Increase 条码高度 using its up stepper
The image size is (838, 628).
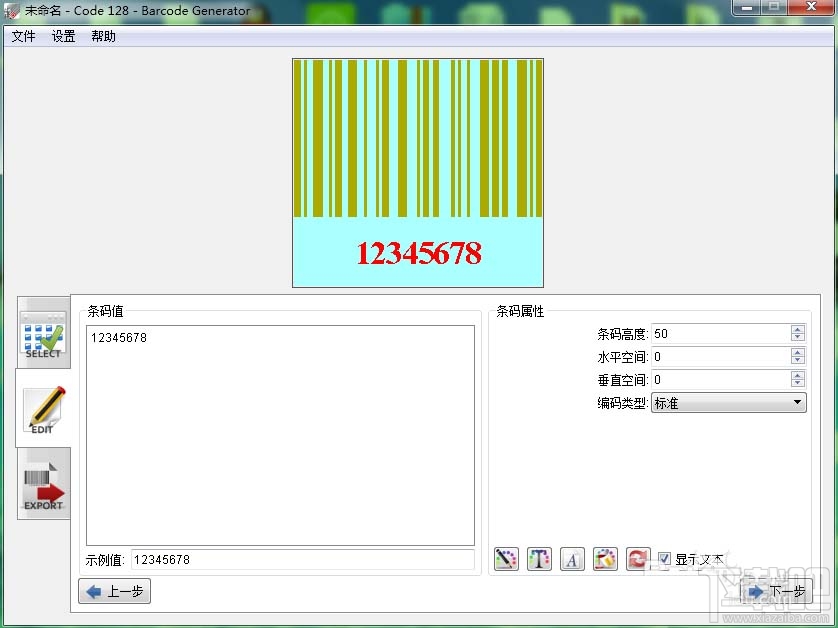tap(796, 329)
